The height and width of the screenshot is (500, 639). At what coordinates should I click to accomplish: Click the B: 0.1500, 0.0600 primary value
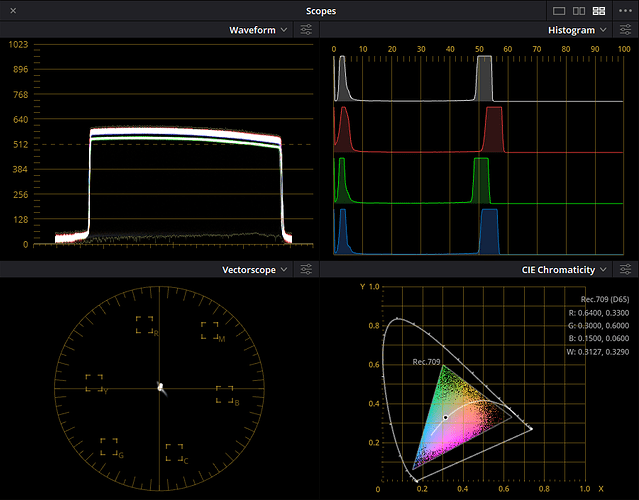599,338
